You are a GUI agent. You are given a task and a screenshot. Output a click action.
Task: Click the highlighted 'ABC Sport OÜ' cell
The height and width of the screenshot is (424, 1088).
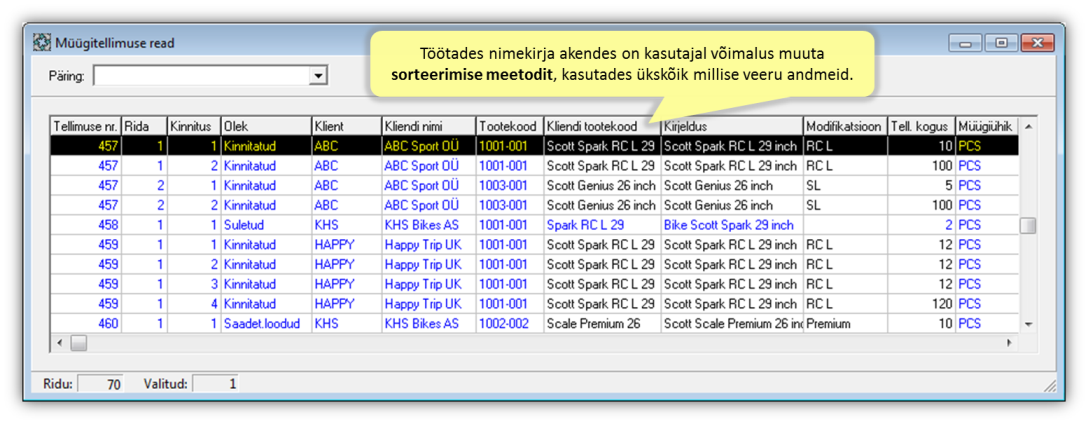click(428, 146)
